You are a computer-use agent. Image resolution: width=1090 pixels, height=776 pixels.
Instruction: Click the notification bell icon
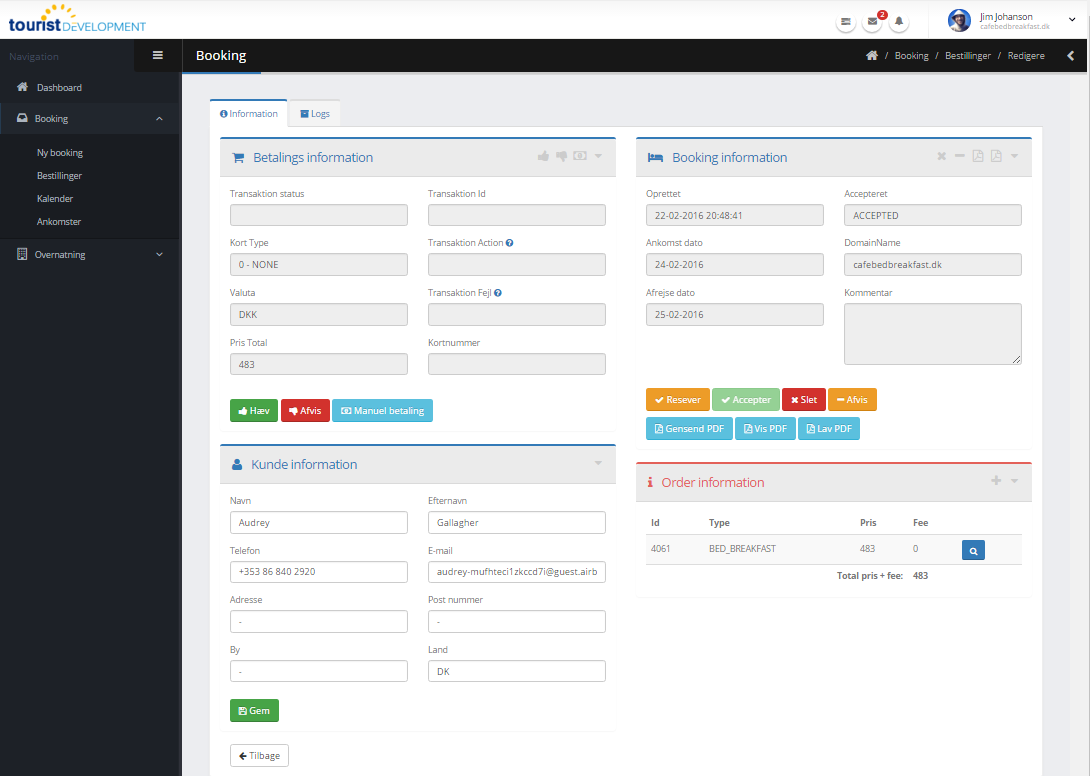[899, 21]
